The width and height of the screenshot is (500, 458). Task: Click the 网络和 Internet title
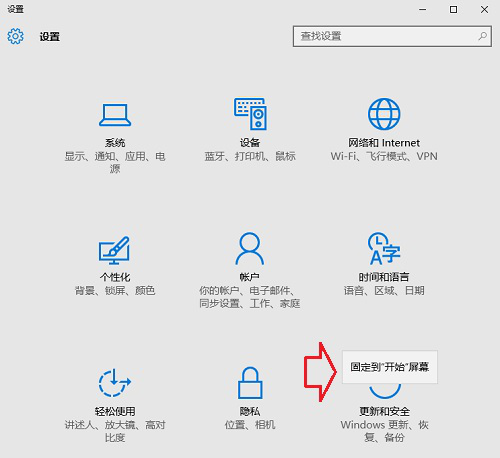click(x=384, y=143)
